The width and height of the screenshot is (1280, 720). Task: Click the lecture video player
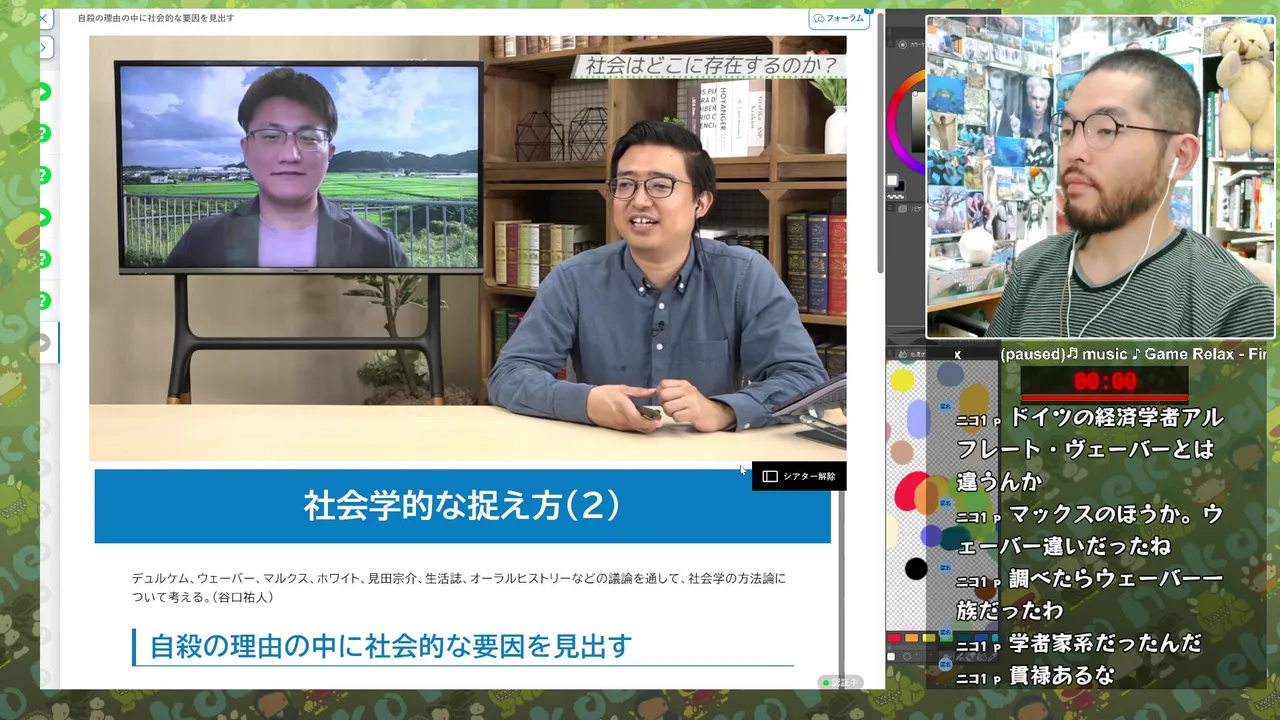tap(467, 248)
